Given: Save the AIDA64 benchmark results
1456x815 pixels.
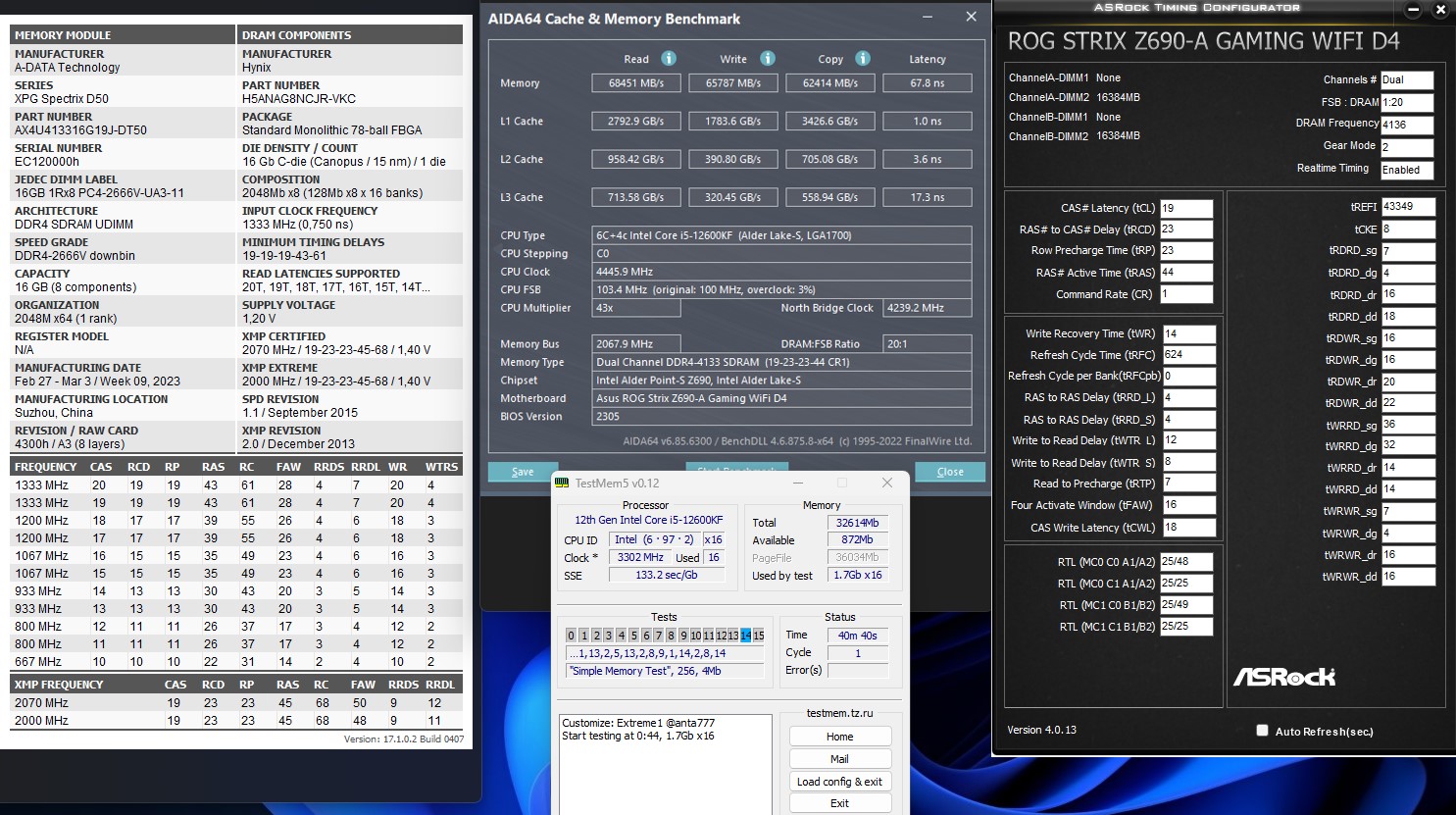Looking at the screenshot, I should click(523, 472).
